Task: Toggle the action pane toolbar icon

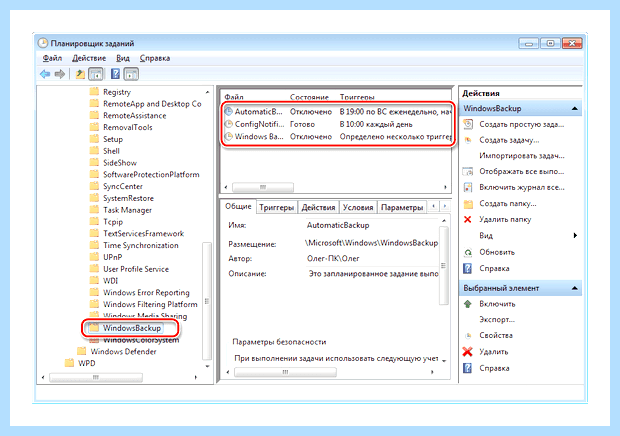Action: (x=131, y=74)
